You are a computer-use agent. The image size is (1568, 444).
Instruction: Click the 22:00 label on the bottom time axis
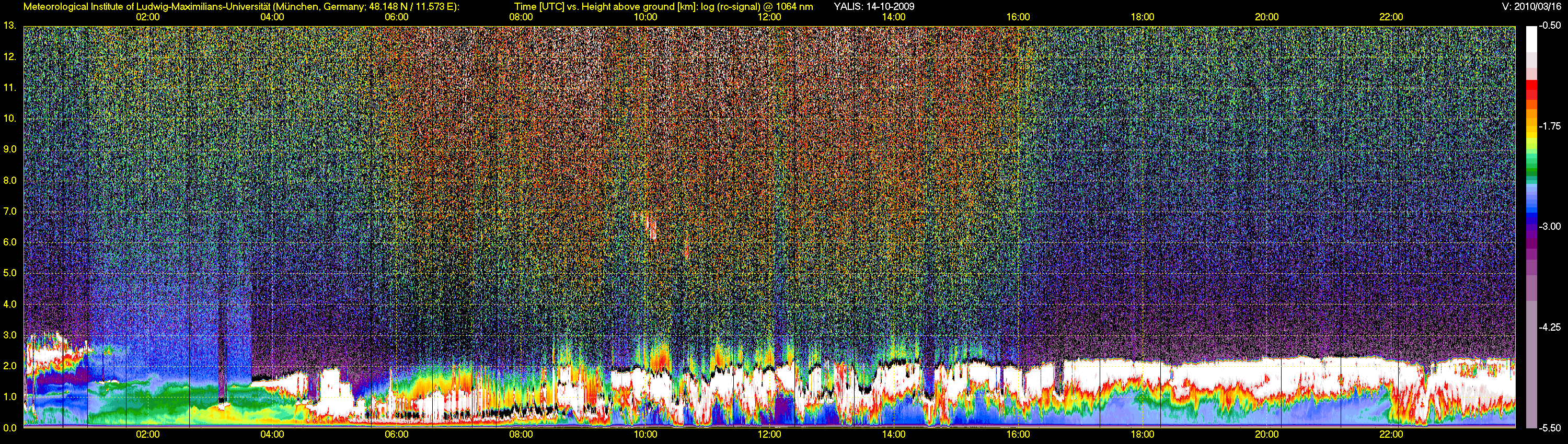click(1391, 434)
